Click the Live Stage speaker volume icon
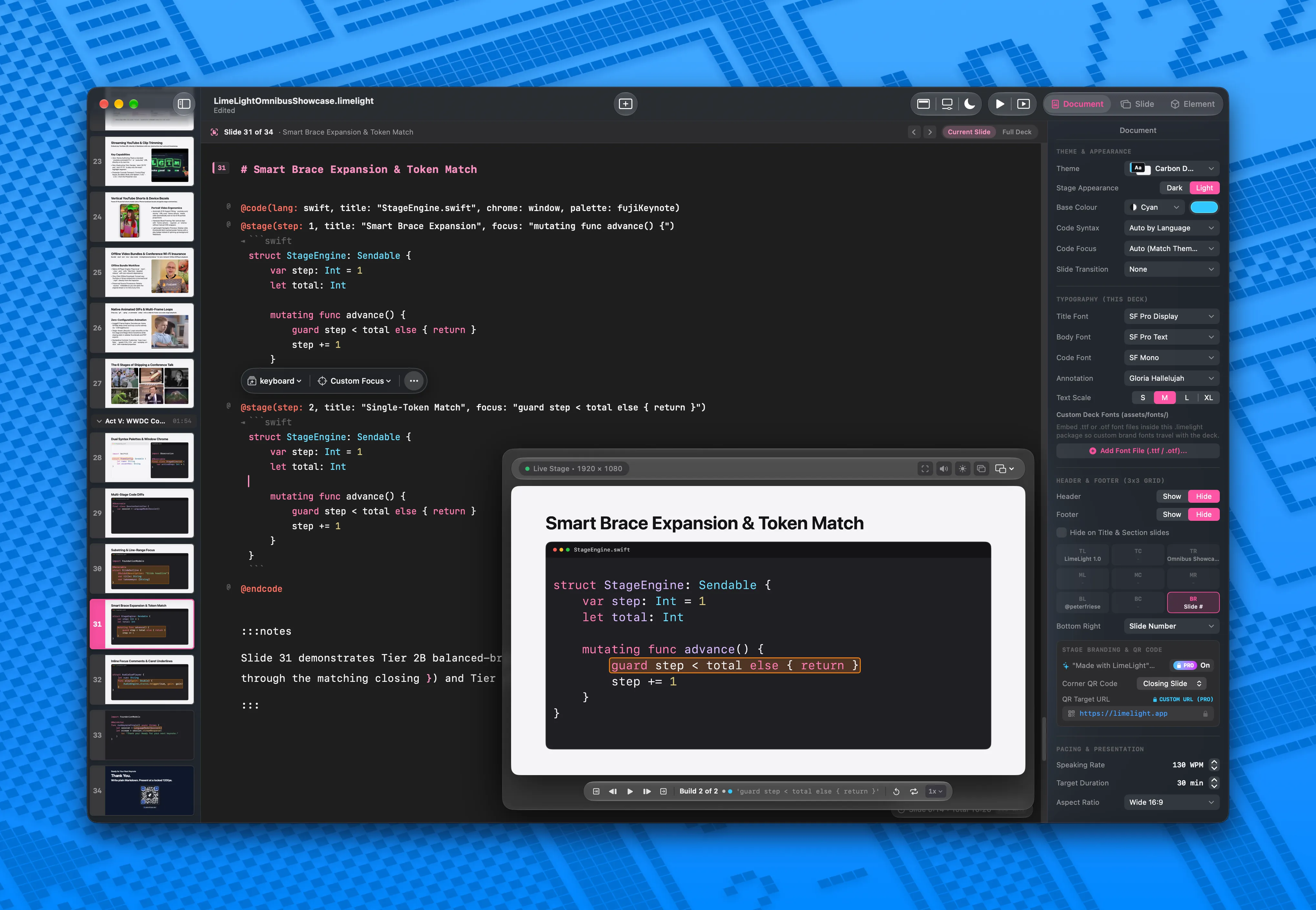 [943, 469]
